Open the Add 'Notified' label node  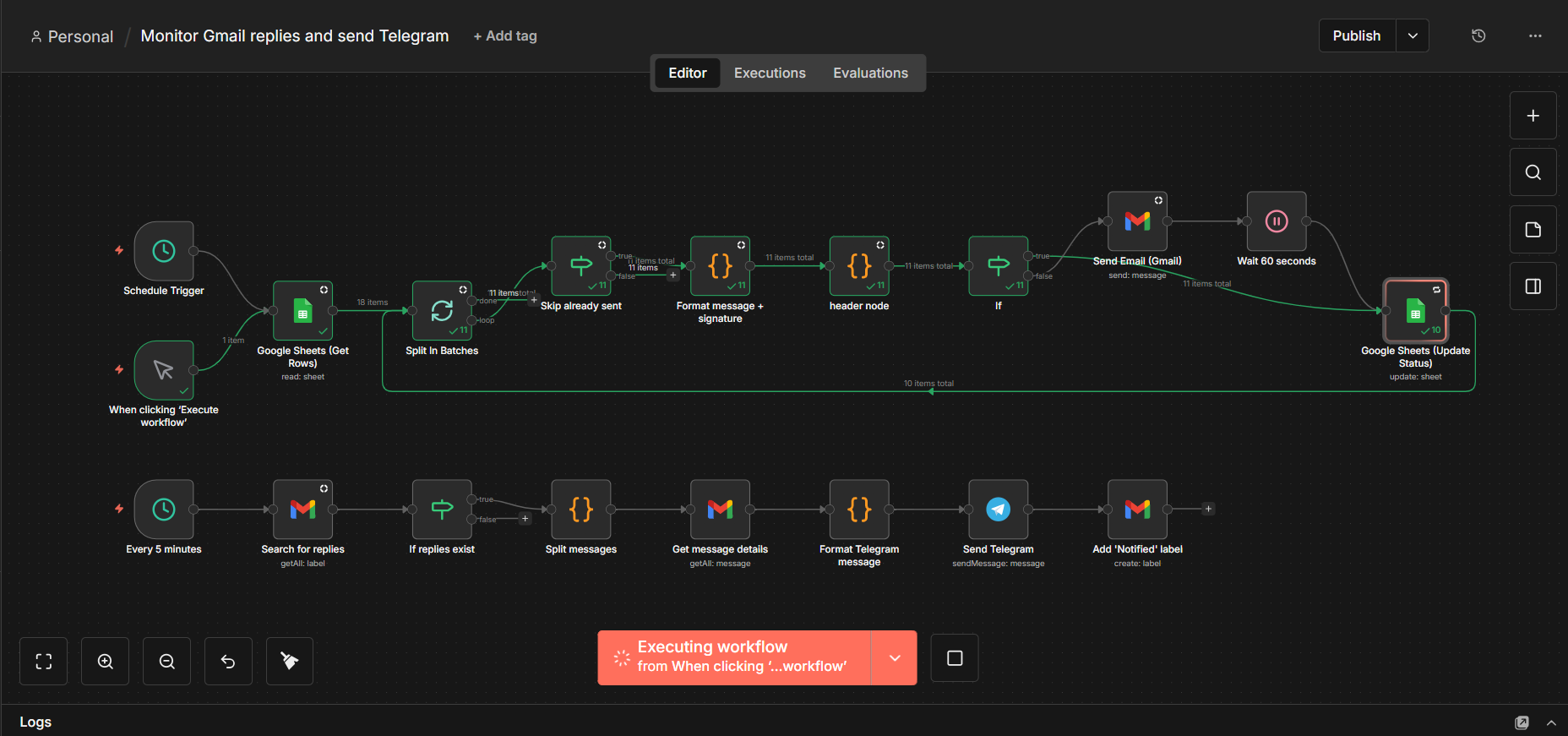[x=1137, y=510]
